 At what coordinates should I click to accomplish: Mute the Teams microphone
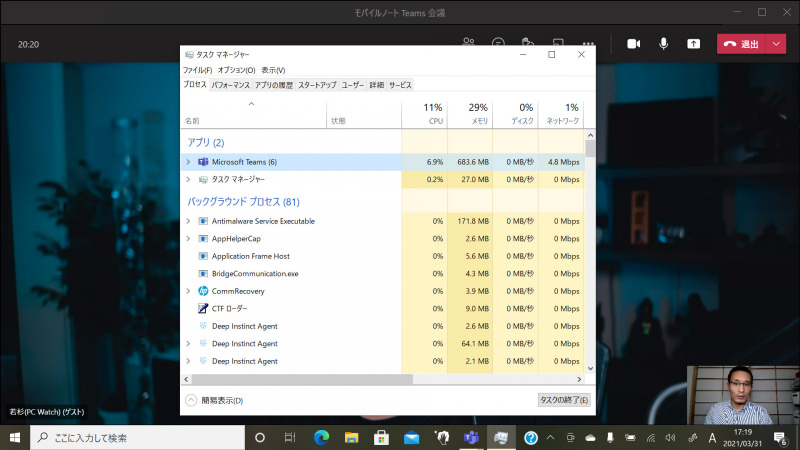663,44
